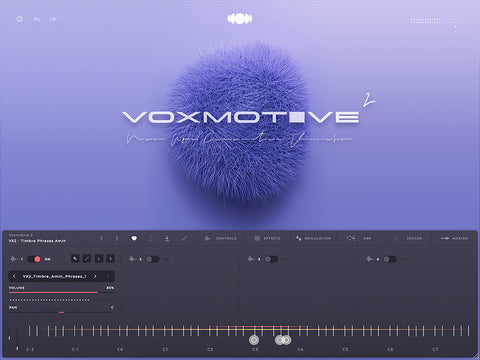The width and height of the screenshot is (480, 360).
Task: Click the layer 1 waveform icon
Action: [x=14, y=259]
